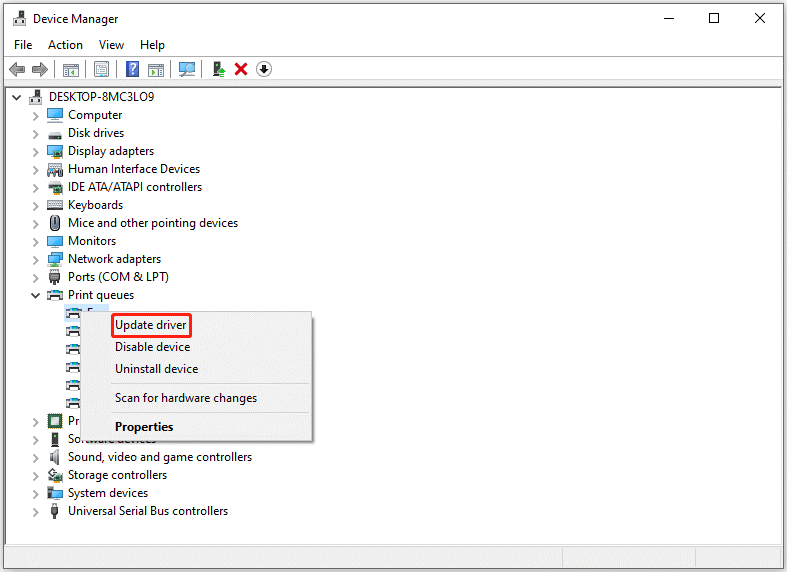The width and height of the screenshot is (787, 572).
Task: Click the Forward arrow toolbar icon
Action: [40, 69]
